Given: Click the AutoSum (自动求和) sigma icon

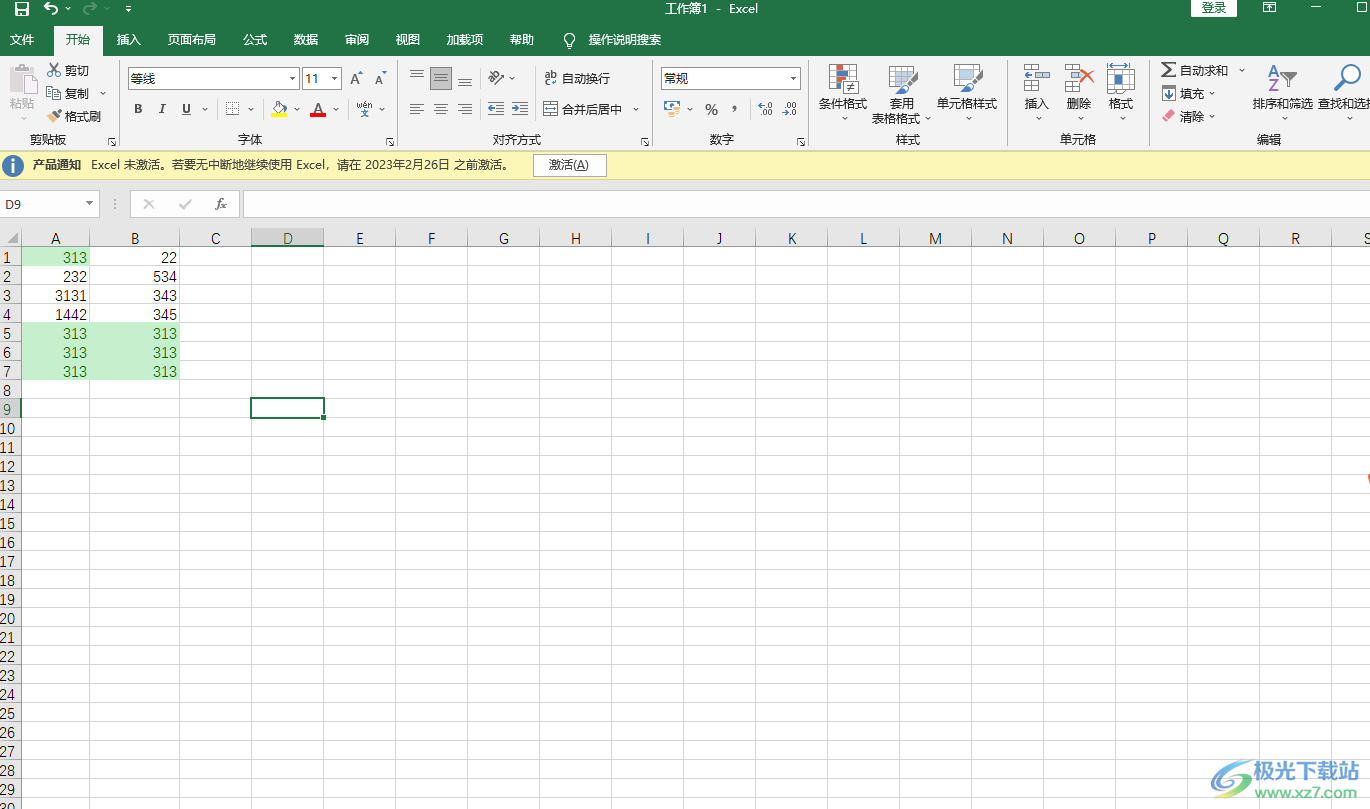Looking at the screenshot, I should click(1168, 70).
